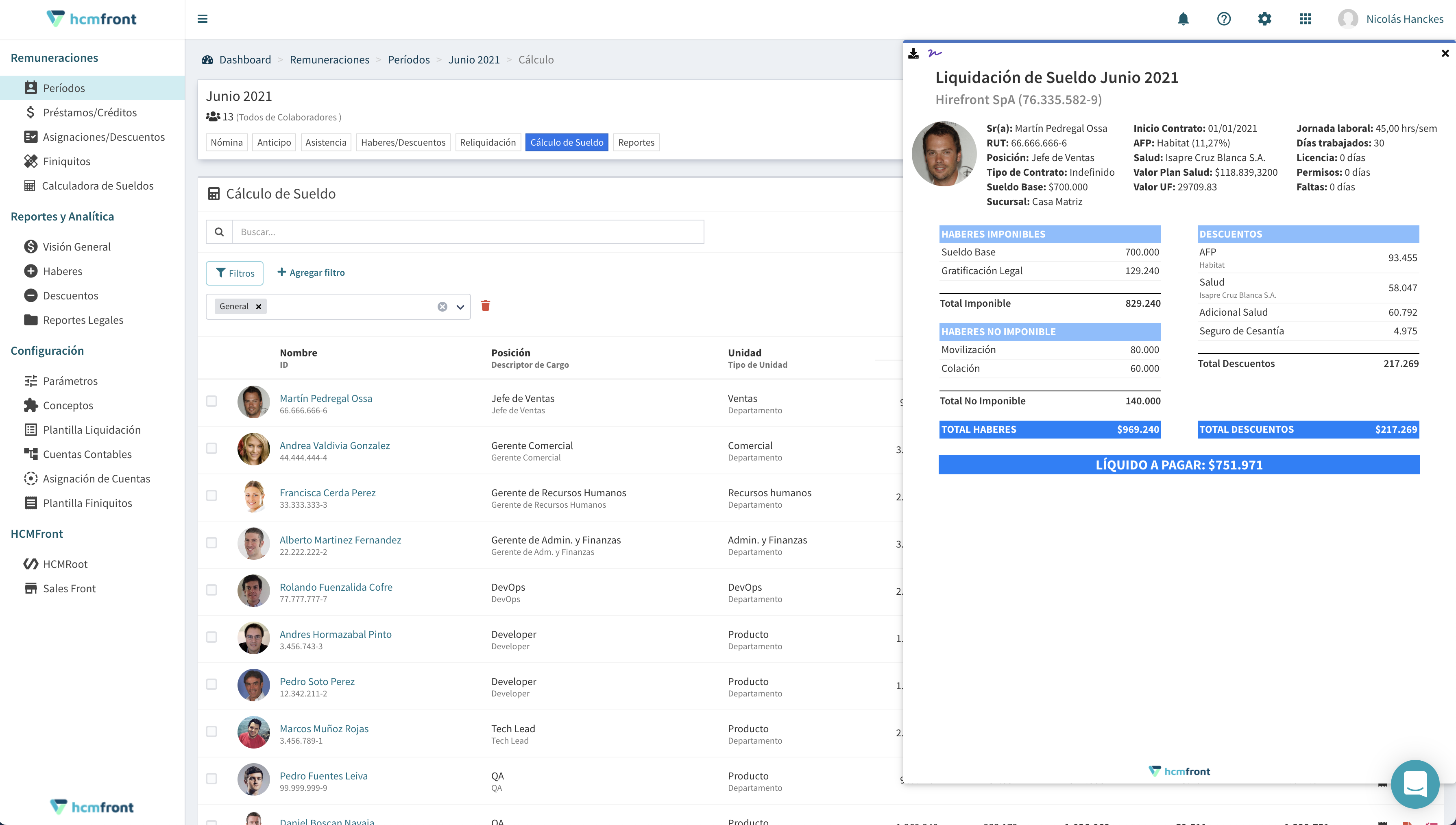Select Andrea Valdivia Gonzalez's checkbox
This screenshot has height=825, width=1456.
211,448
